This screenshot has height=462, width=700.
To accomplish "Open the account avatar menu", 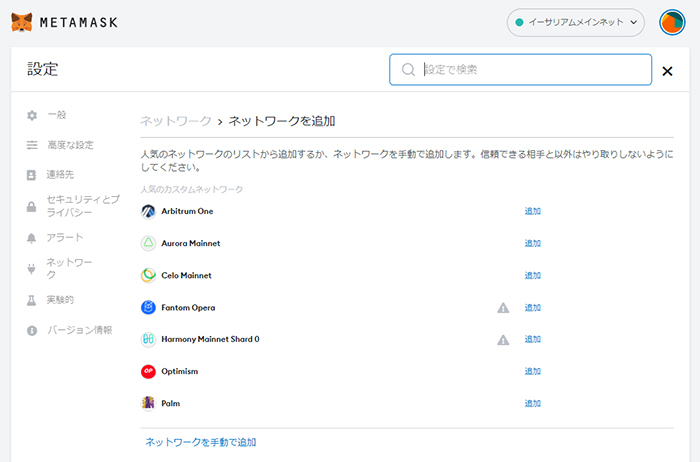I will point(672,22).
